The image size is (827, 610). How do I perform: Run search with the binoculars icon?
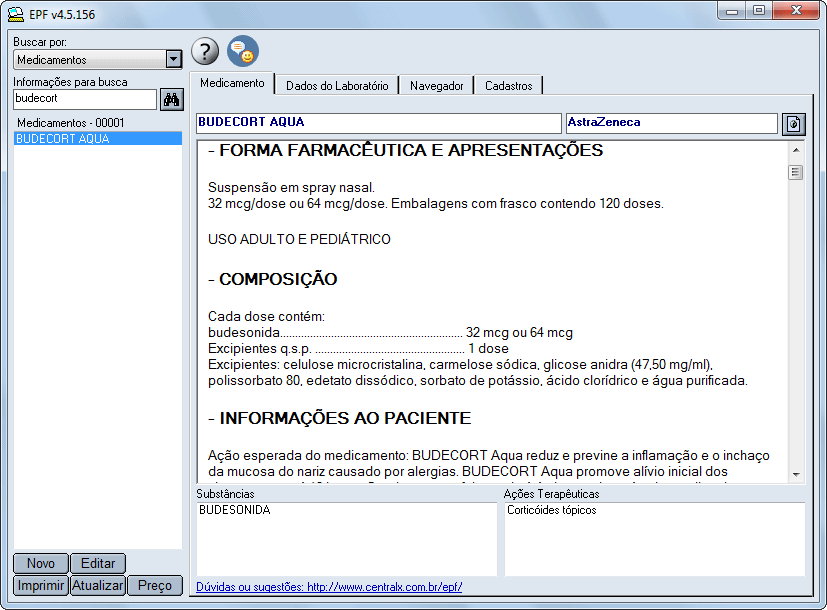172,99
